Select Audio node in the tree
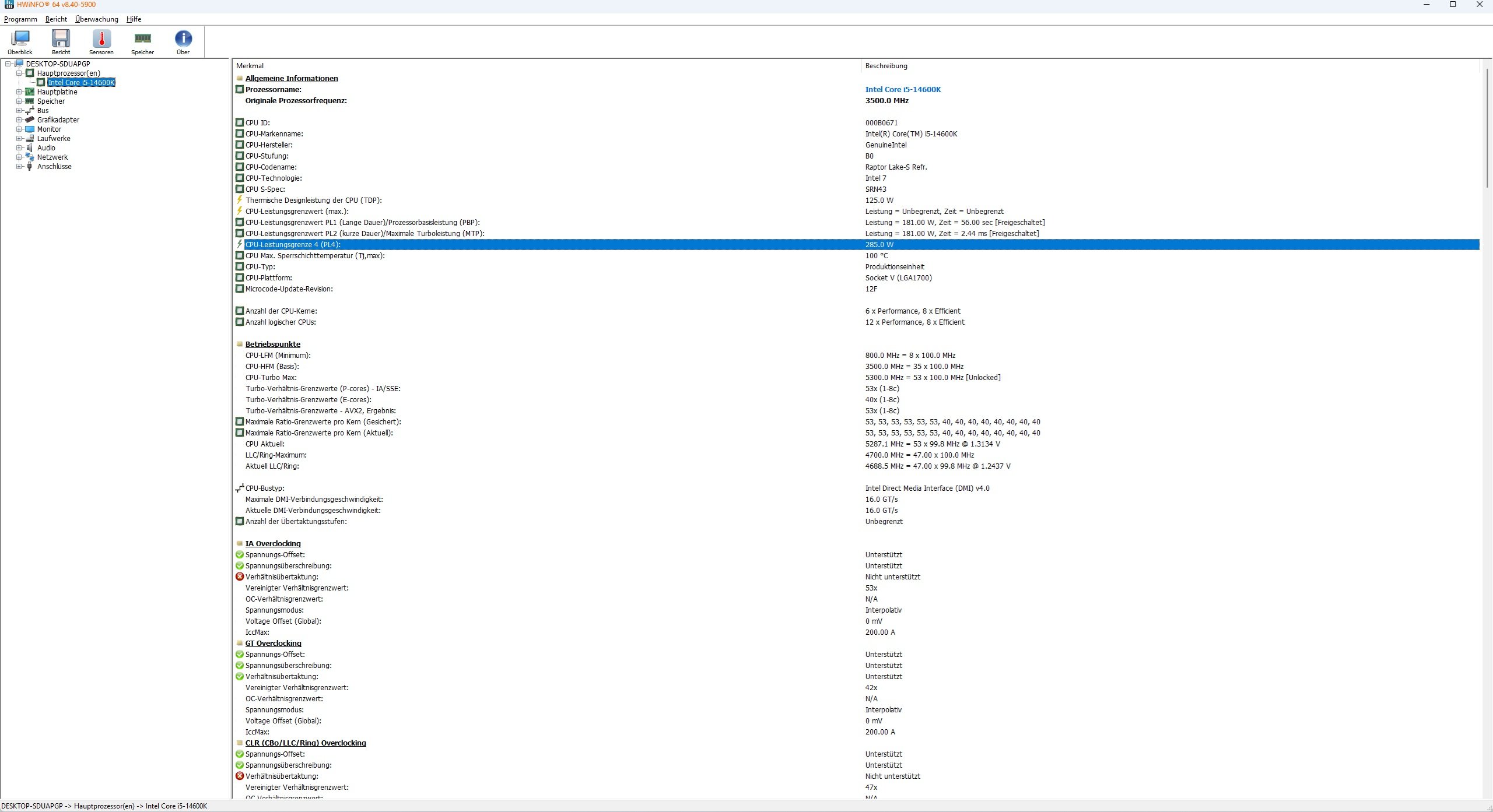This screenshot has height=812, width=1493. pyautogui.click(x=46, y=148)
